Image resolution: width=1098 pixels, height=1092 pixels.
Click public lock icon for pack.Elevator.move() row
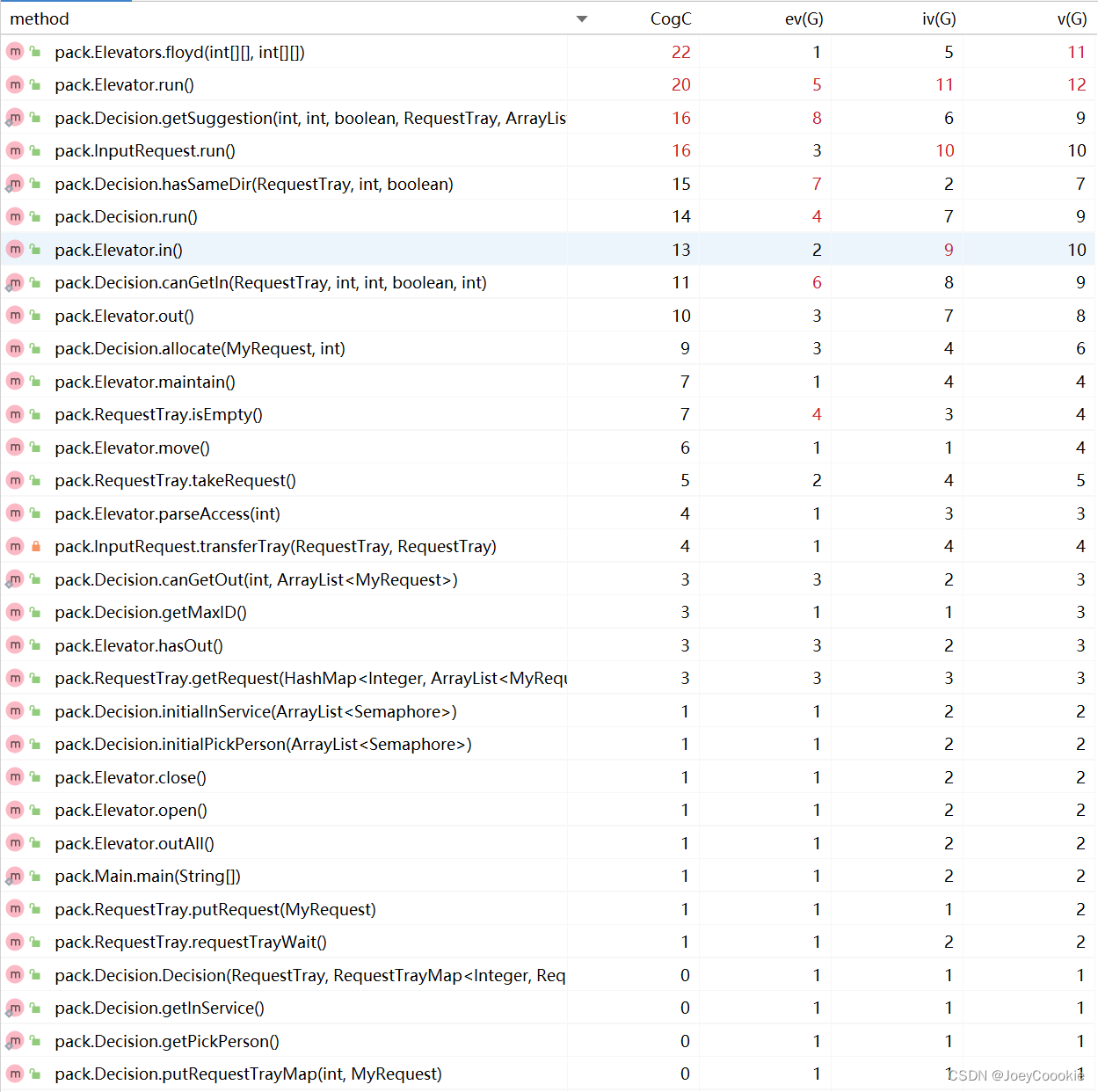pos(35,448)
